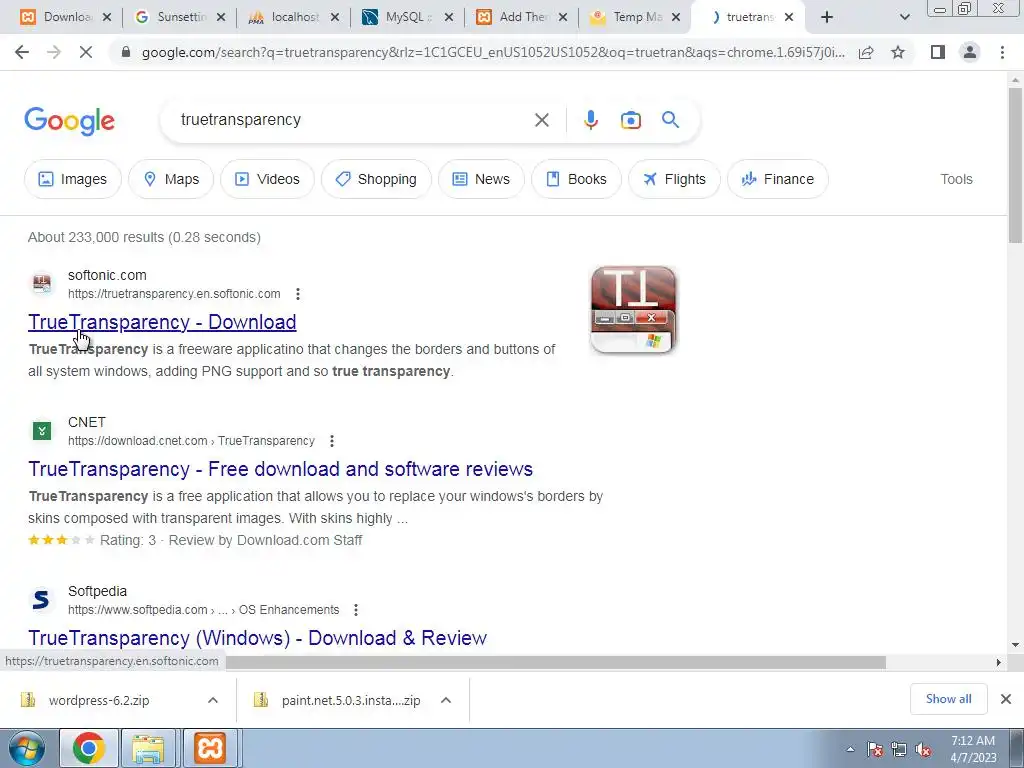Image resolution: width=1024 pixels, height=768 pixels.
Task: Stop loading the page
Action: tap(85, 52)
